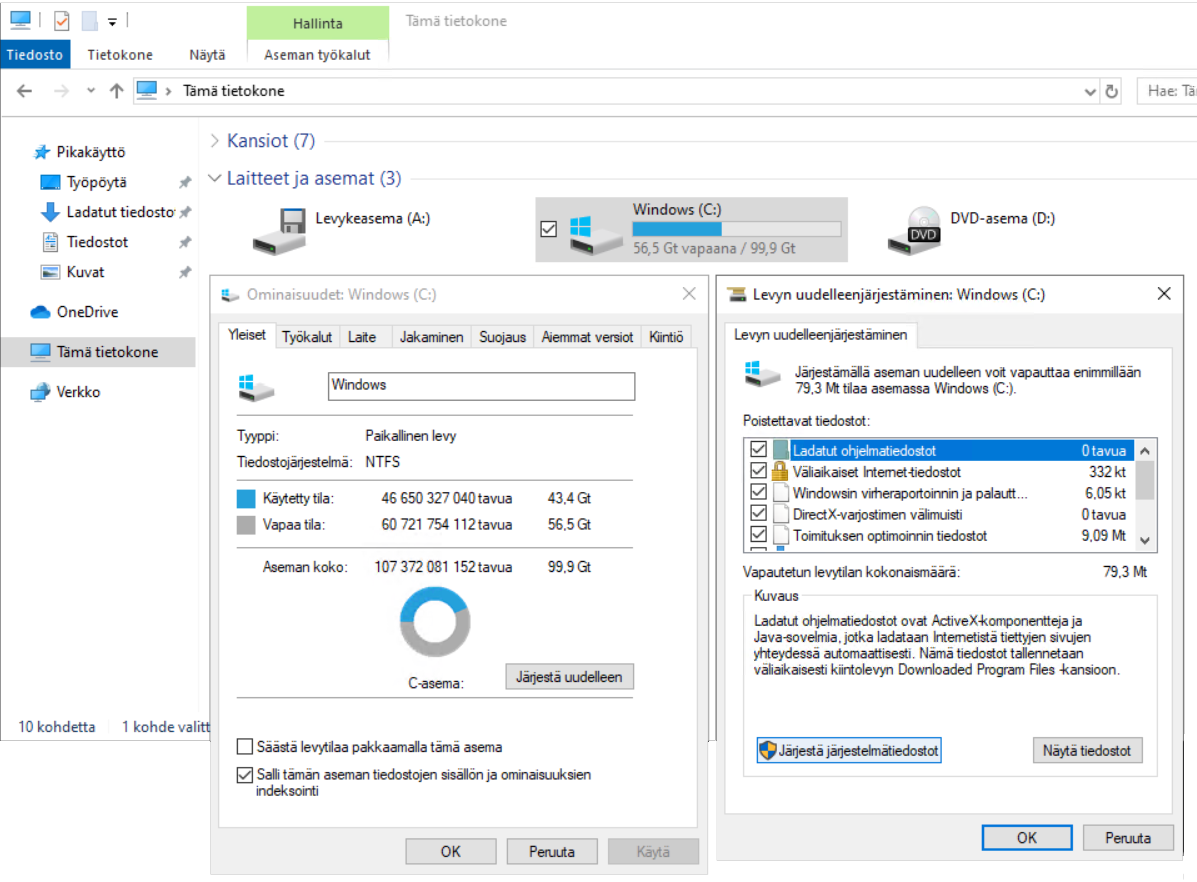Image resolution: width=1197 pixels, height=882 pixels.
Task: Open the Tietokone ribbon tab
Action: (120, 55)
